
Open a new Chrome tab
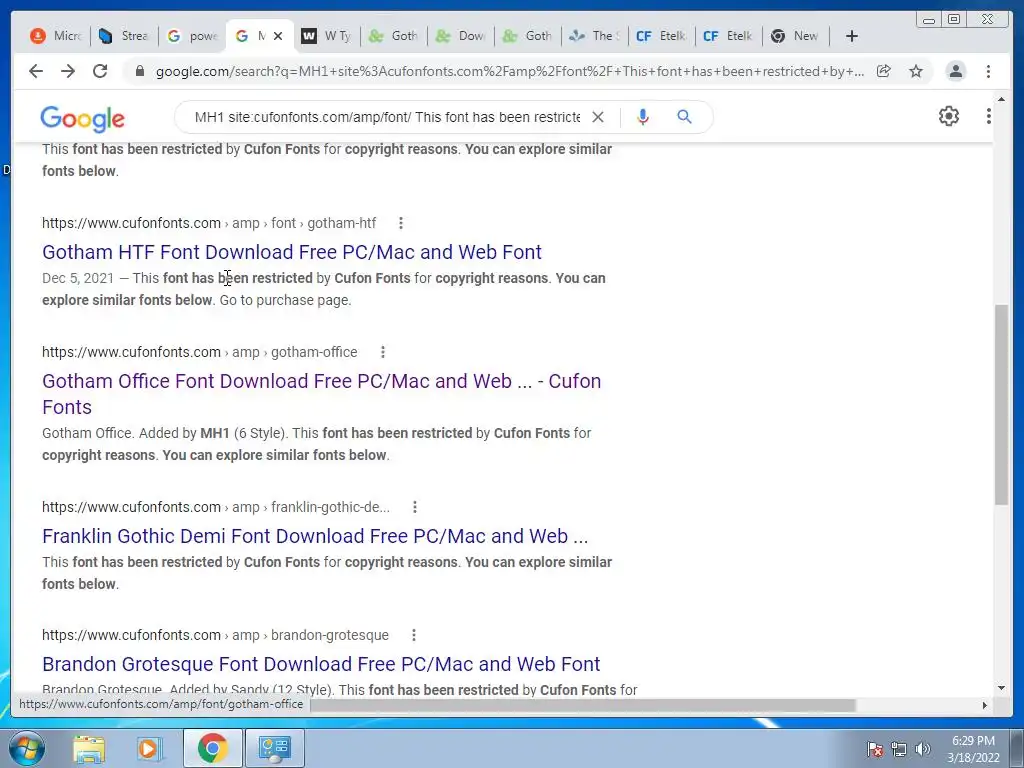point(852,36)
